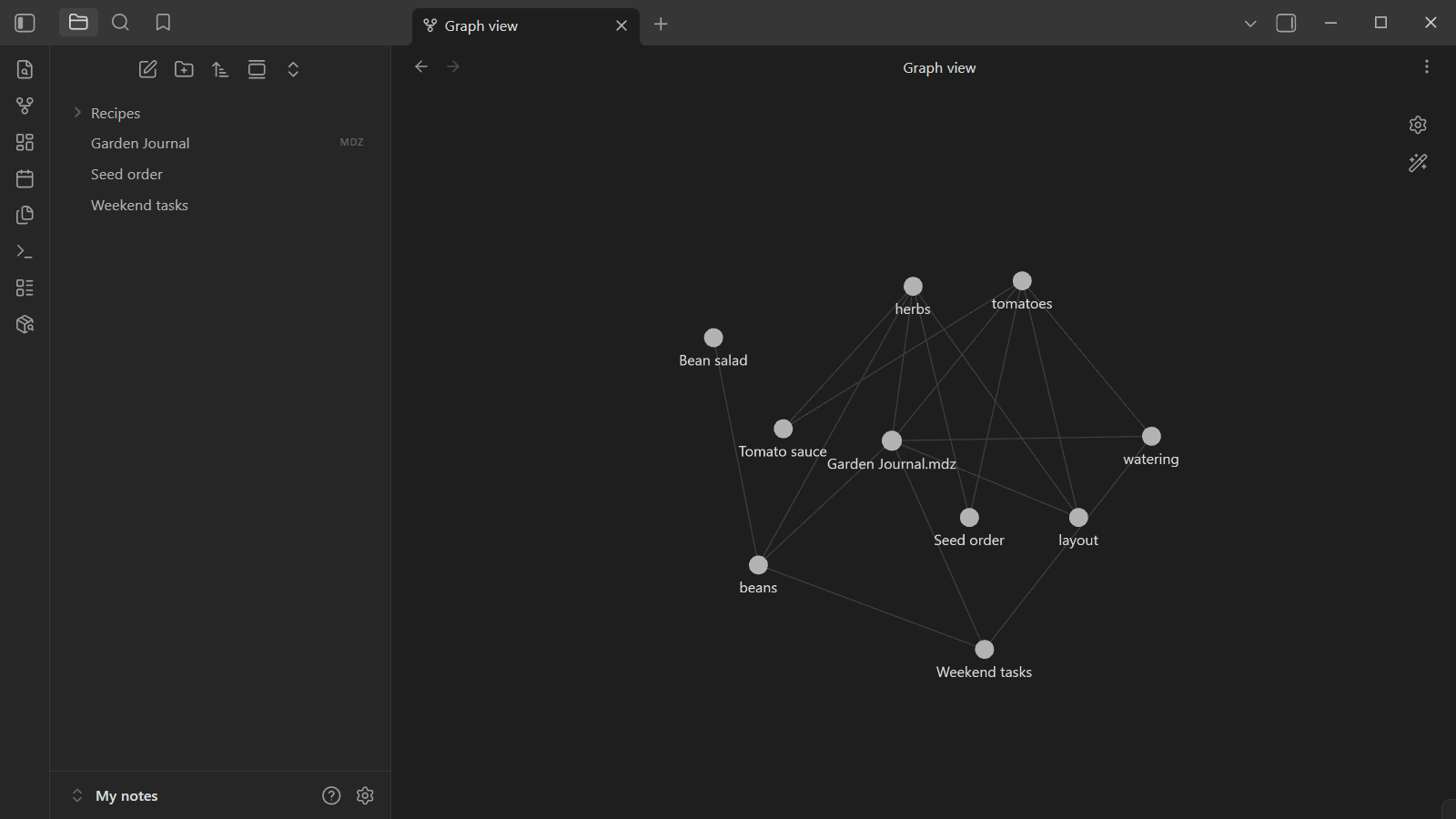Create a new note
1456x819 pixels.
[x=147, y=69]
